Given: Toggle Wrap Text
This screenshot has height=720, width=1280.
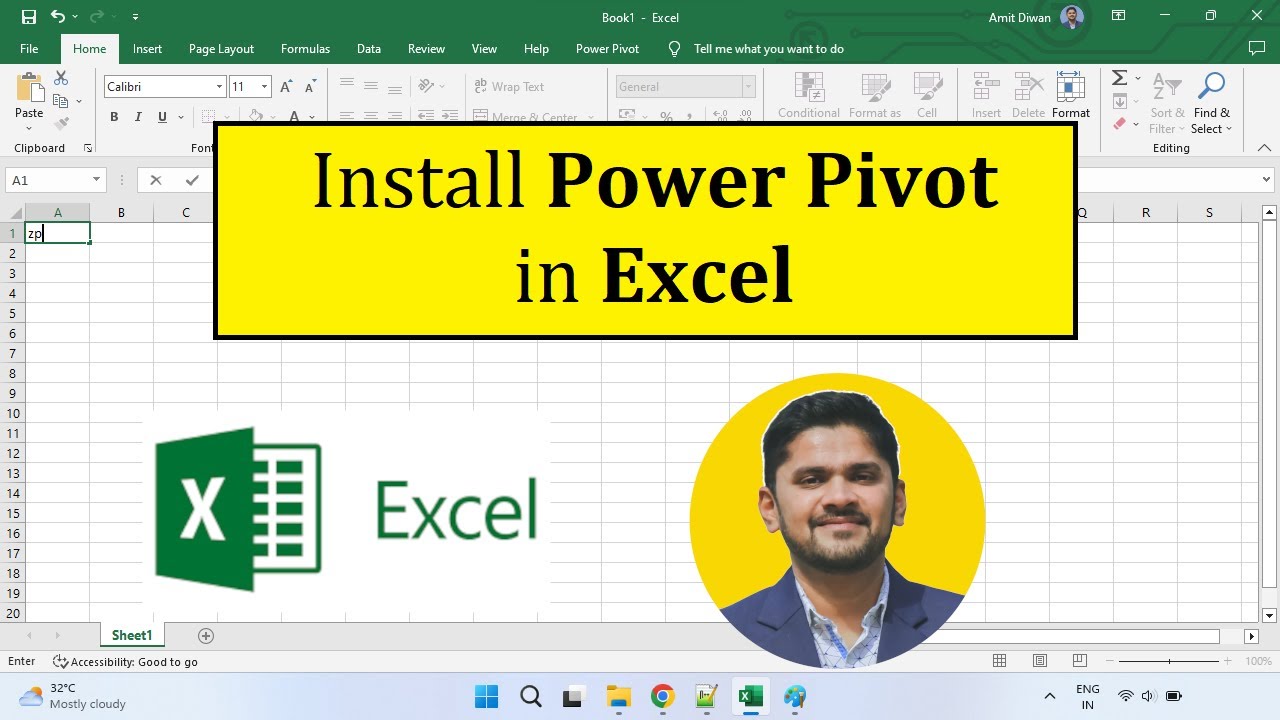Looking at the screenshot, I should (x=509, y=87).
